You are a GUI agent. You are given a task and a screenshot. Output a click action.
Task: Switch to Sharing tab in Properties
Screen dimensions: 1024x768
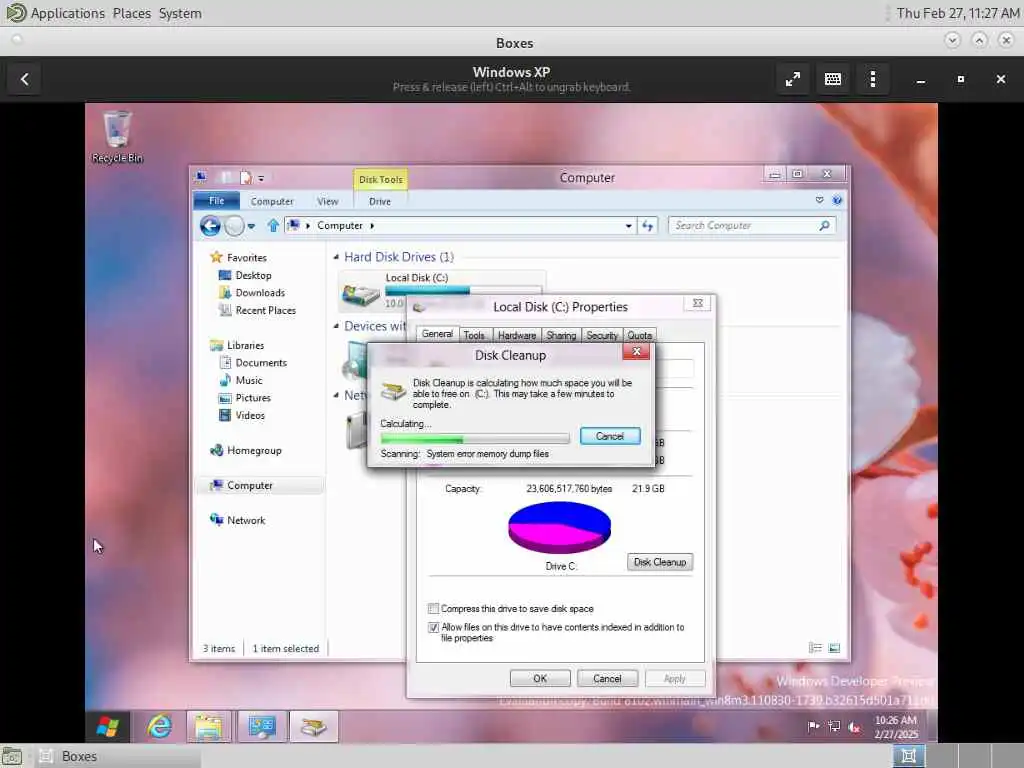[x=561, y=335]
